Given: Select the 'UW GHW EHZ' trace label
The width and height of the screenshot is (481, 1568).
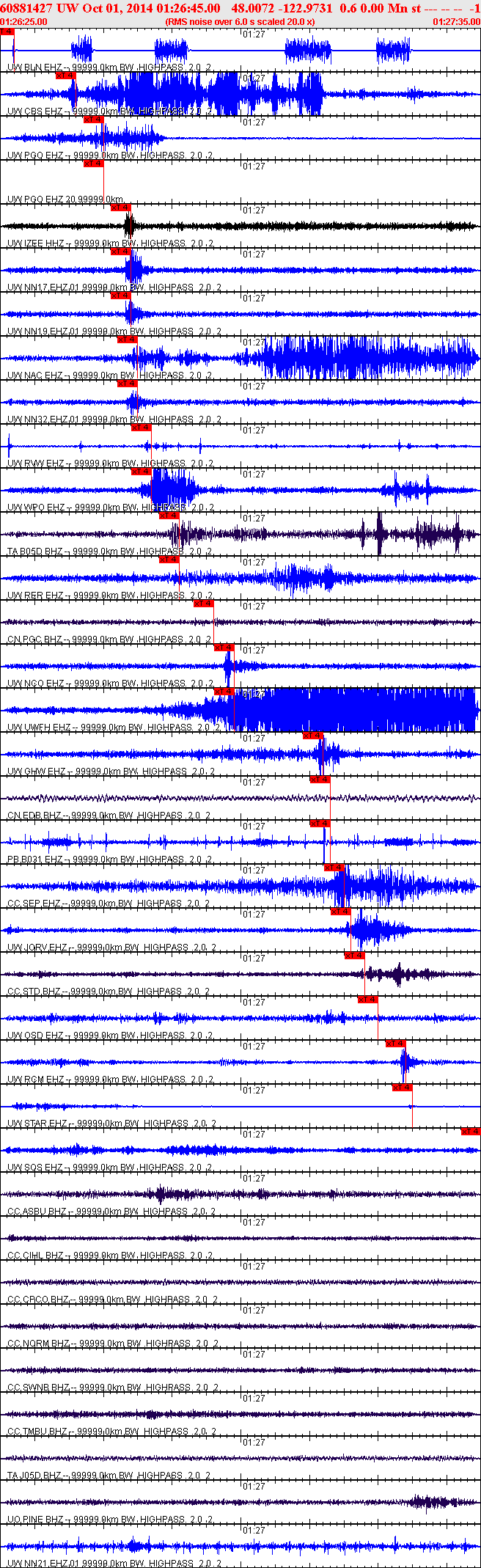Looking at the screenshot, I should (36, 772).
